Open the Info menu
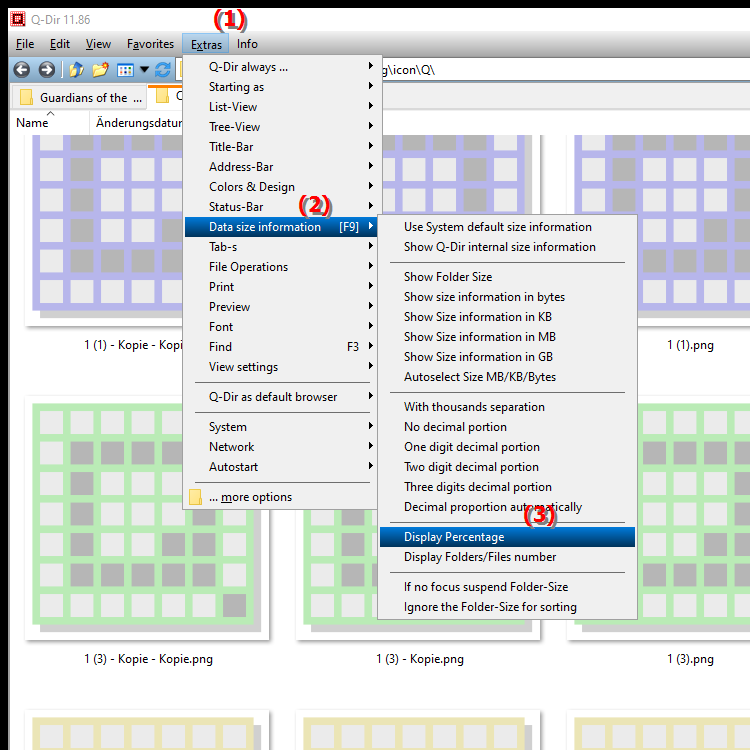 pyautogui.click(x=247, y=44)
